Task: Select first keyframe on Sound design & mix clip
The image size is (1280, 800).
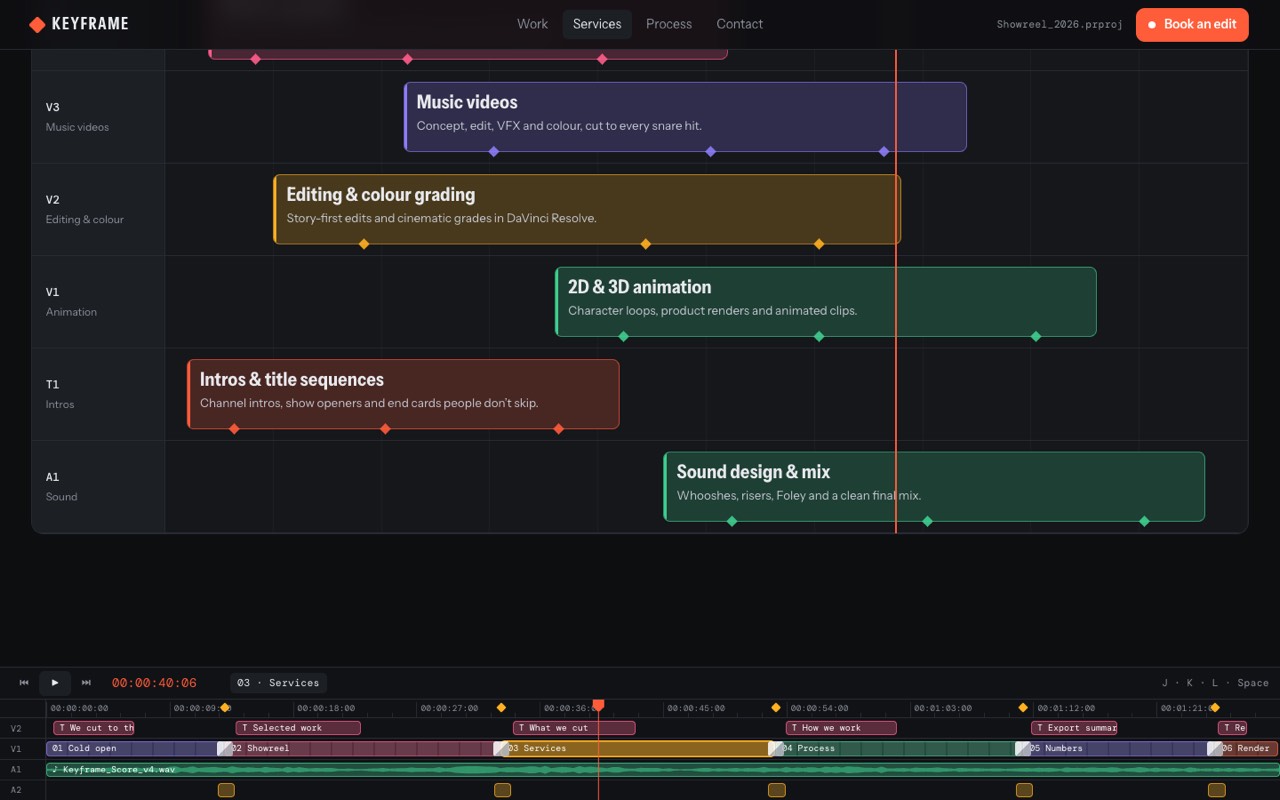Action: coord(732,522)
